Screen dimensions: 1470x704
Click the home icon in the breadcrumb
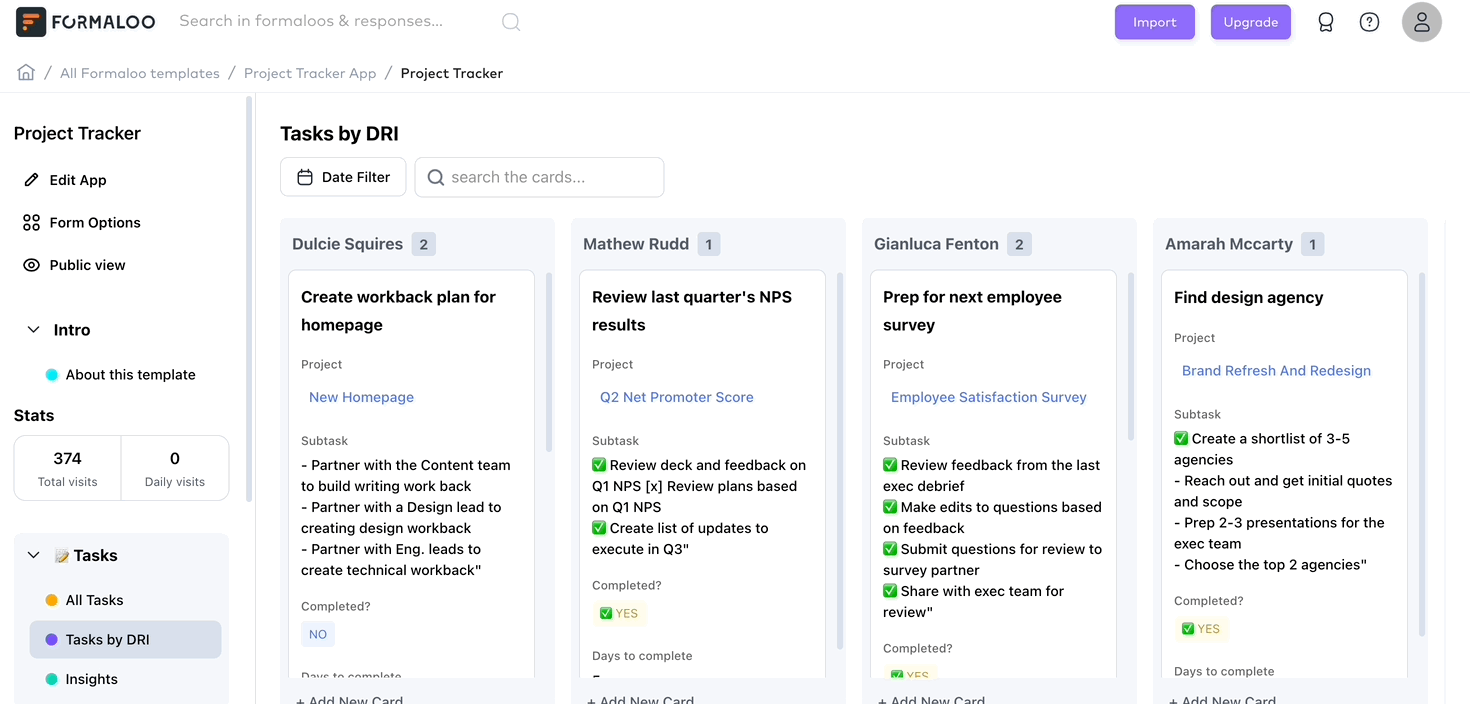[x=25, y=72]
